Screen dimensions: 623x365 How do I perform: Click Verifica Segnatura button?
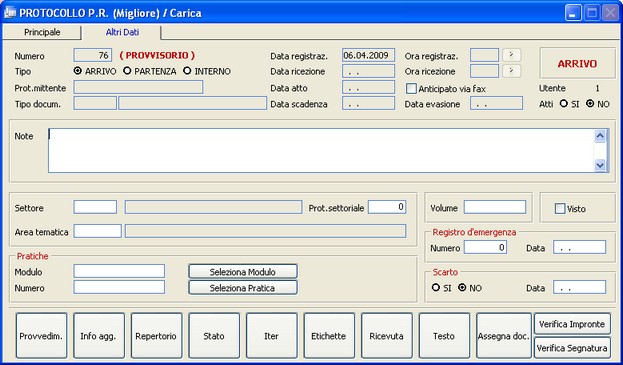(x=573, y=348)
